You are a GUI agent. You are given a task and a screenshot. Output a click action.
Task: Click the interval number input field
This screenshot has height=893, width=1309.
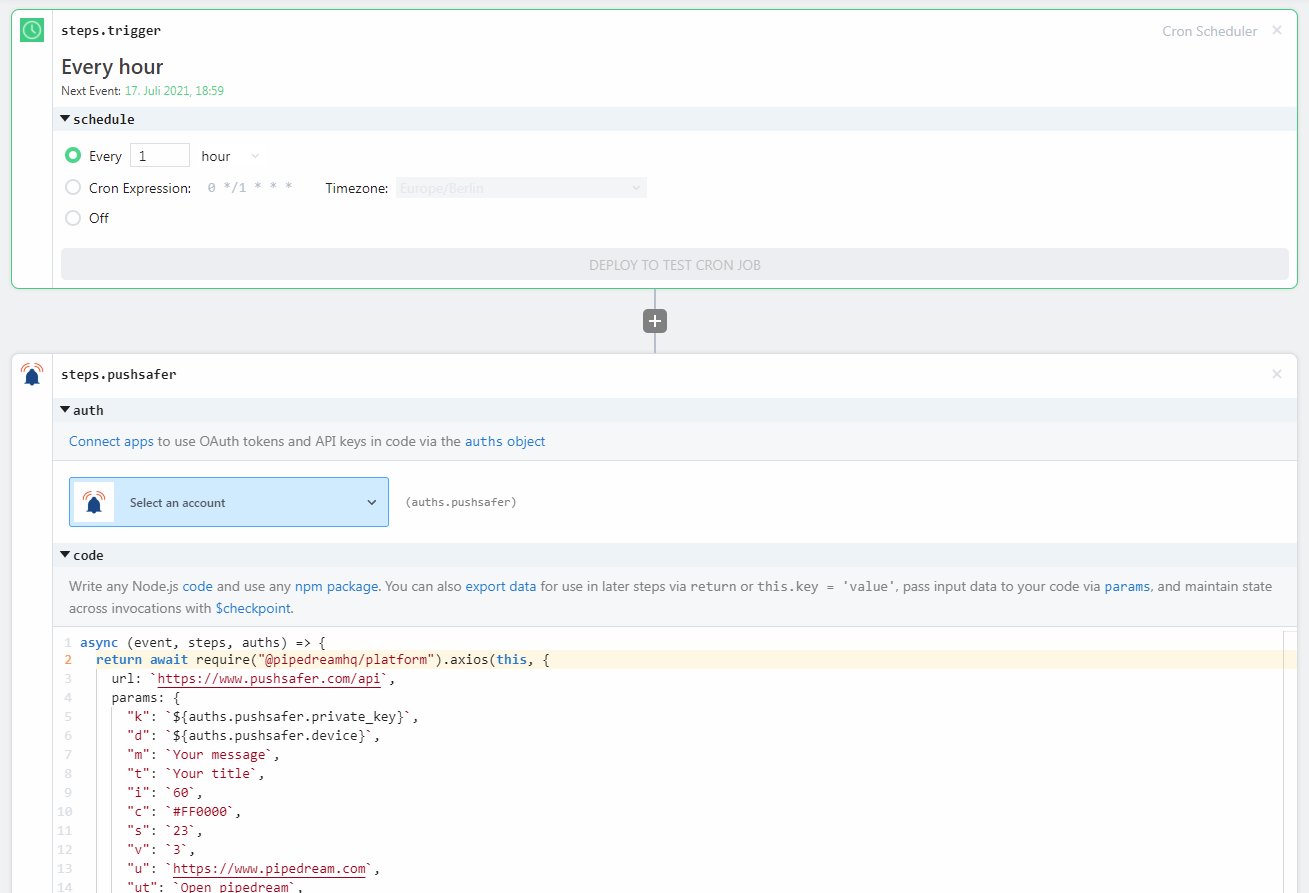coord(160,156)
